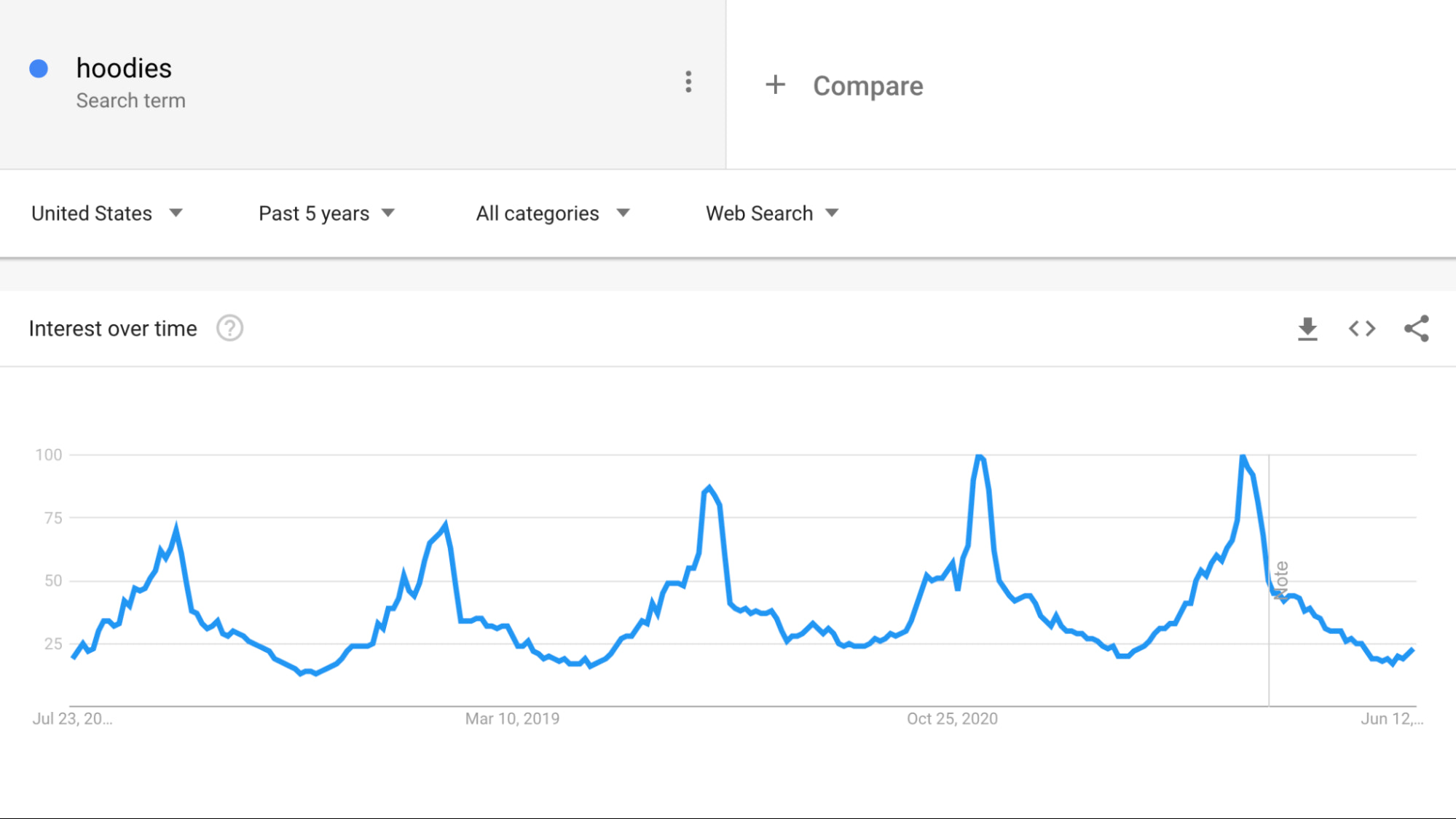Click the Interest over time heading
This screenshot has width=1456, height=819.
click(x=113, y=329)
